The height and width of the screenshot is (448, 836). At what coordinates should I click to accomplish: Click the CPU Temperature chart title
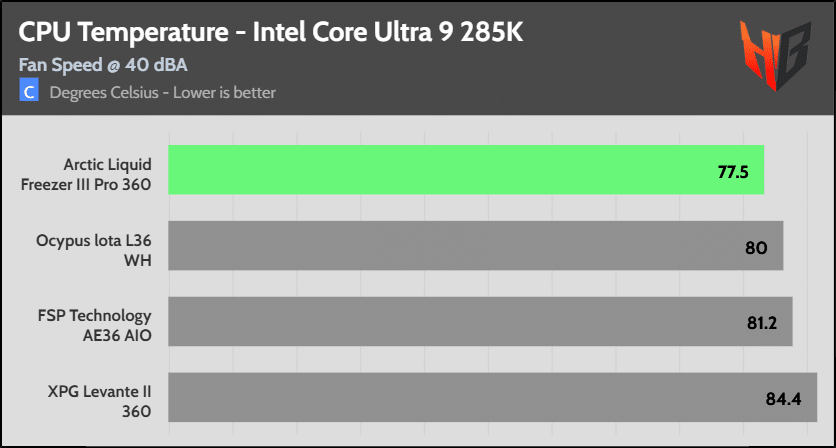[x=271, y=33]
